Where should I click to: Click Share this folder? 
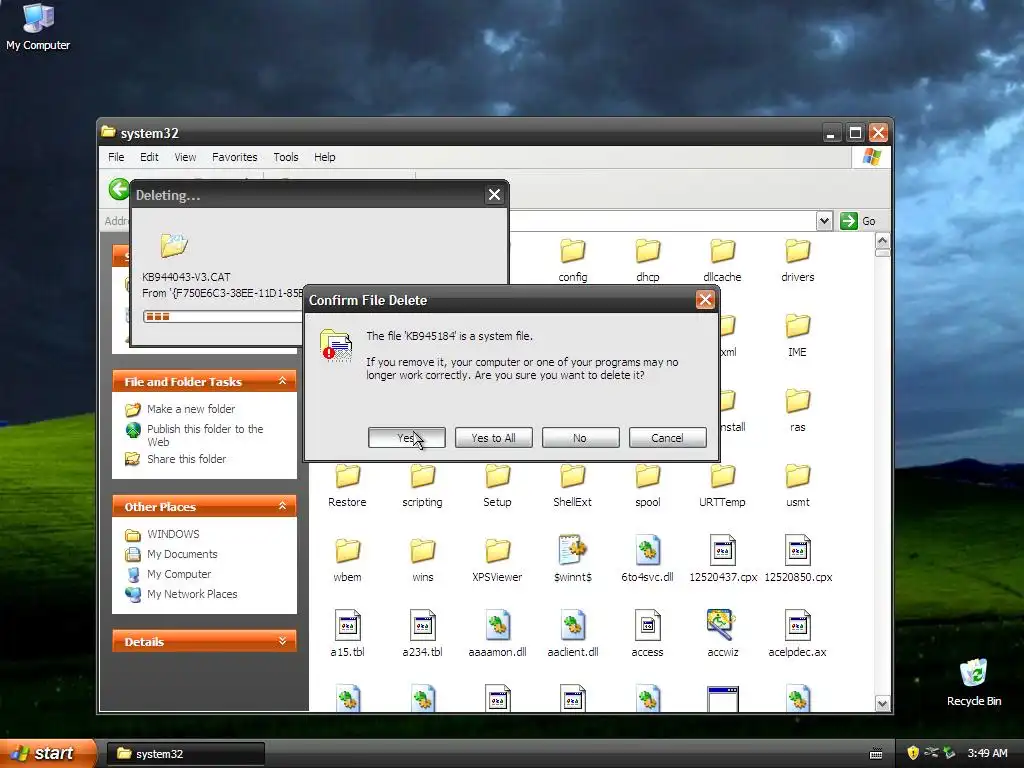[186, 459]
